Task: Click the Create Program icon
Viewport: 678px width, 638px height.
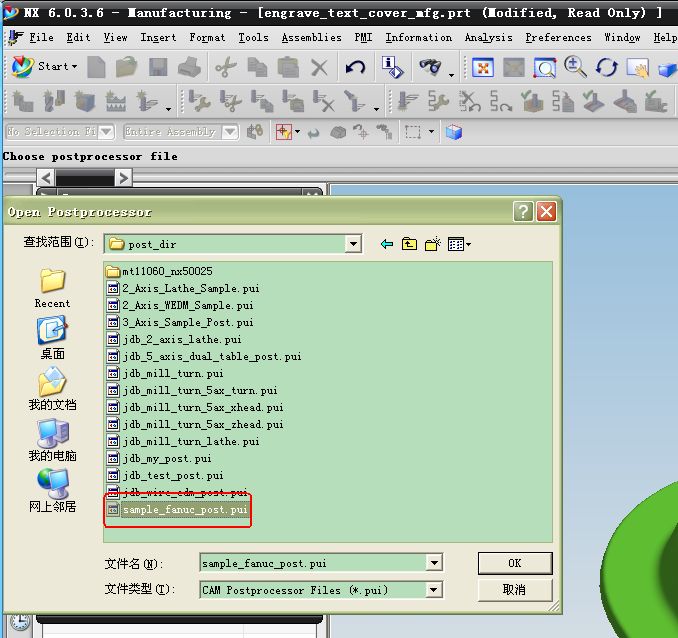Action: point(23,101)
